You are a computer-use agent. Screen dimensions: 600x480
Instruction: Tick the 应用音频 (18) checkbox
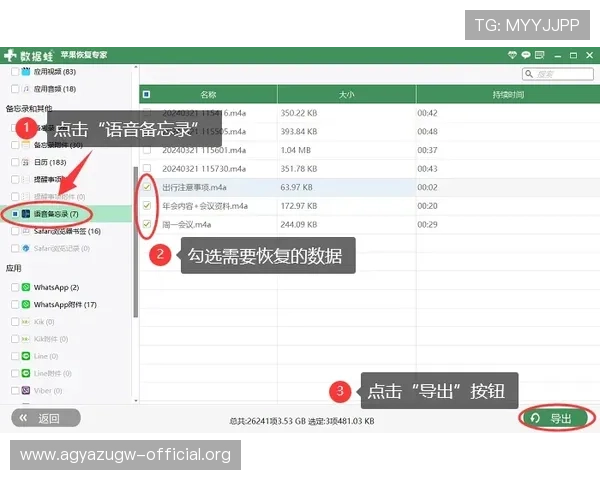(x=15, y=89)
